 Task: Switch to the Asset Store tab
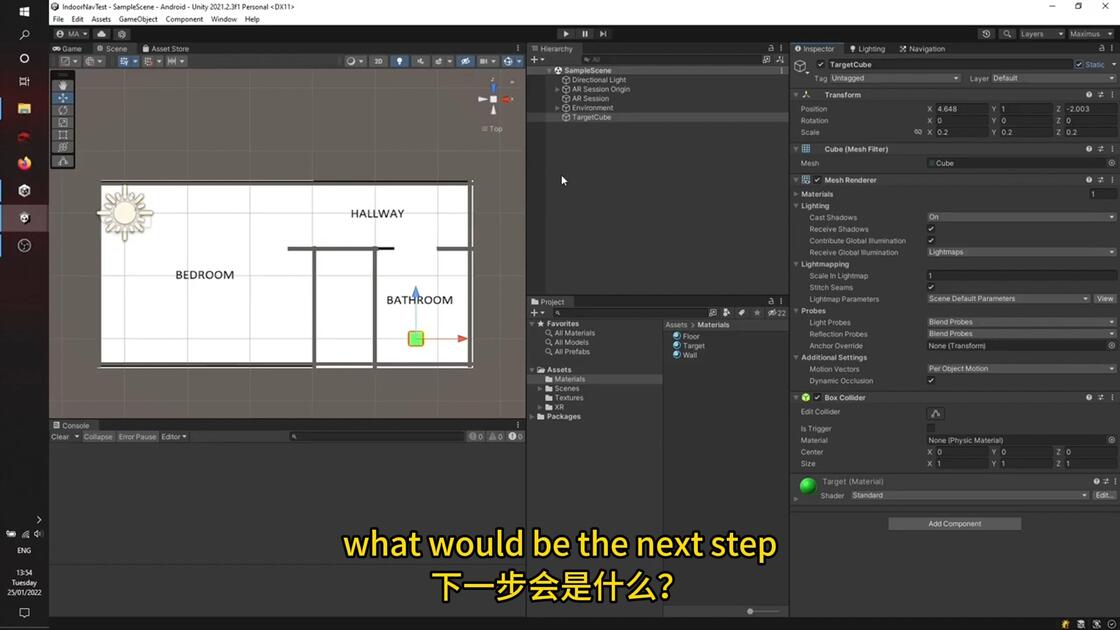click(x=166, y=49)
